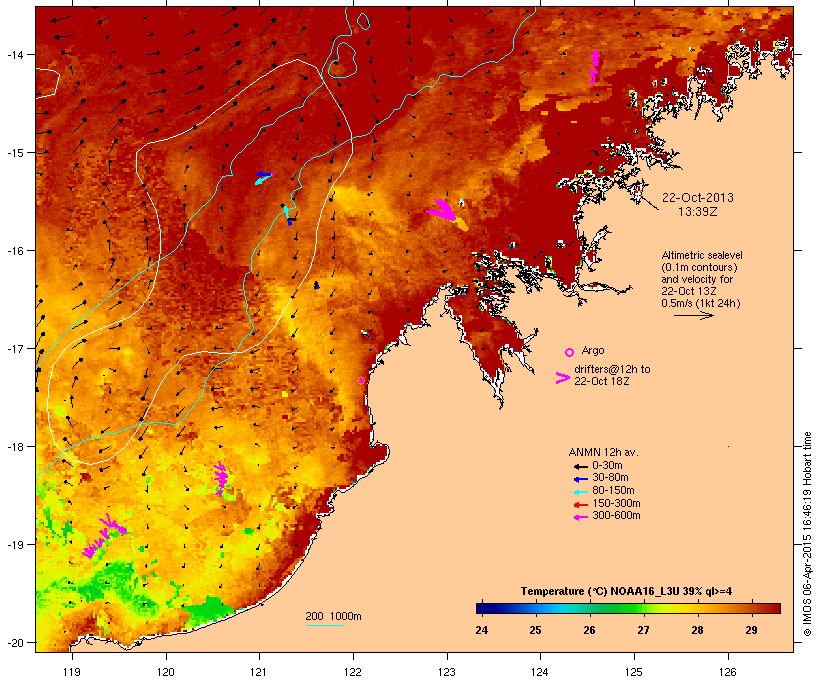820x680 pixels.
Task: Click the longitude axis label 124
Action: [x=540, y=672]
